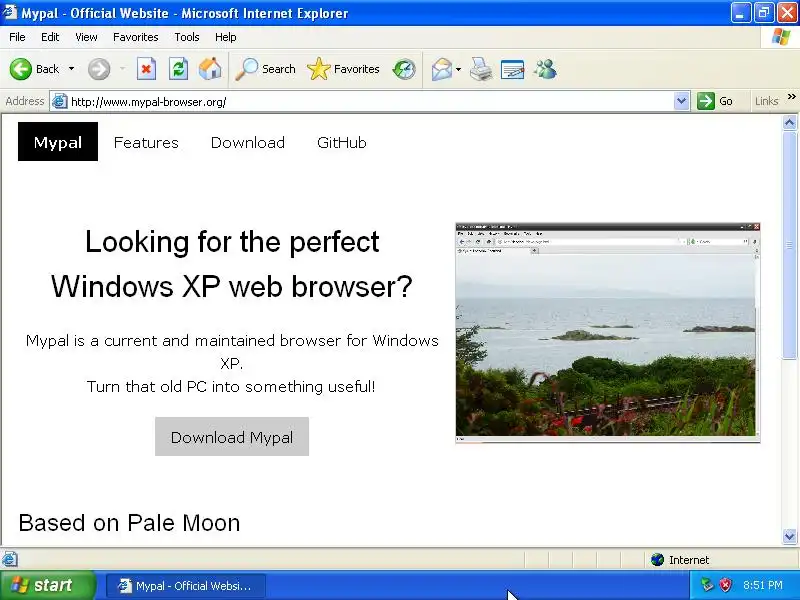
Task: Expand the Links toolbar chevron
Action: 791,96
